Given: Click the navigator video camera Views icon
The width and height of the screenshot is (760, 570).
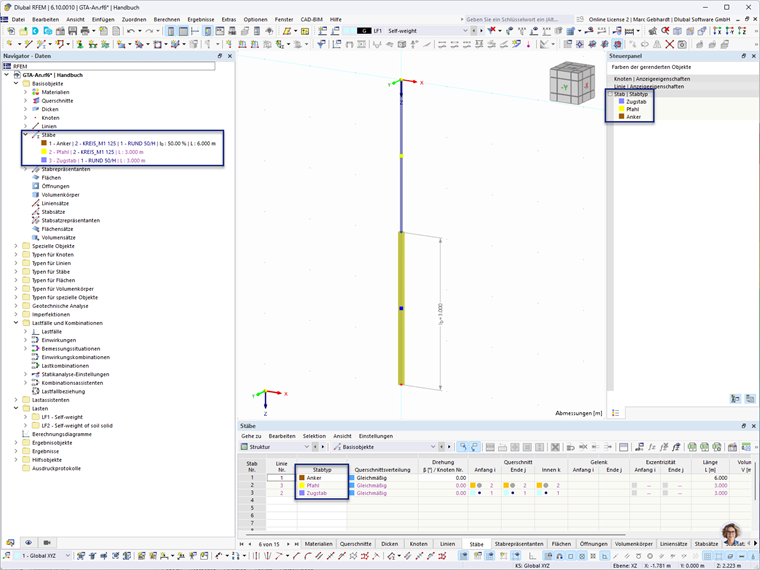Looking at the screenshot, I should click(47, 543).
